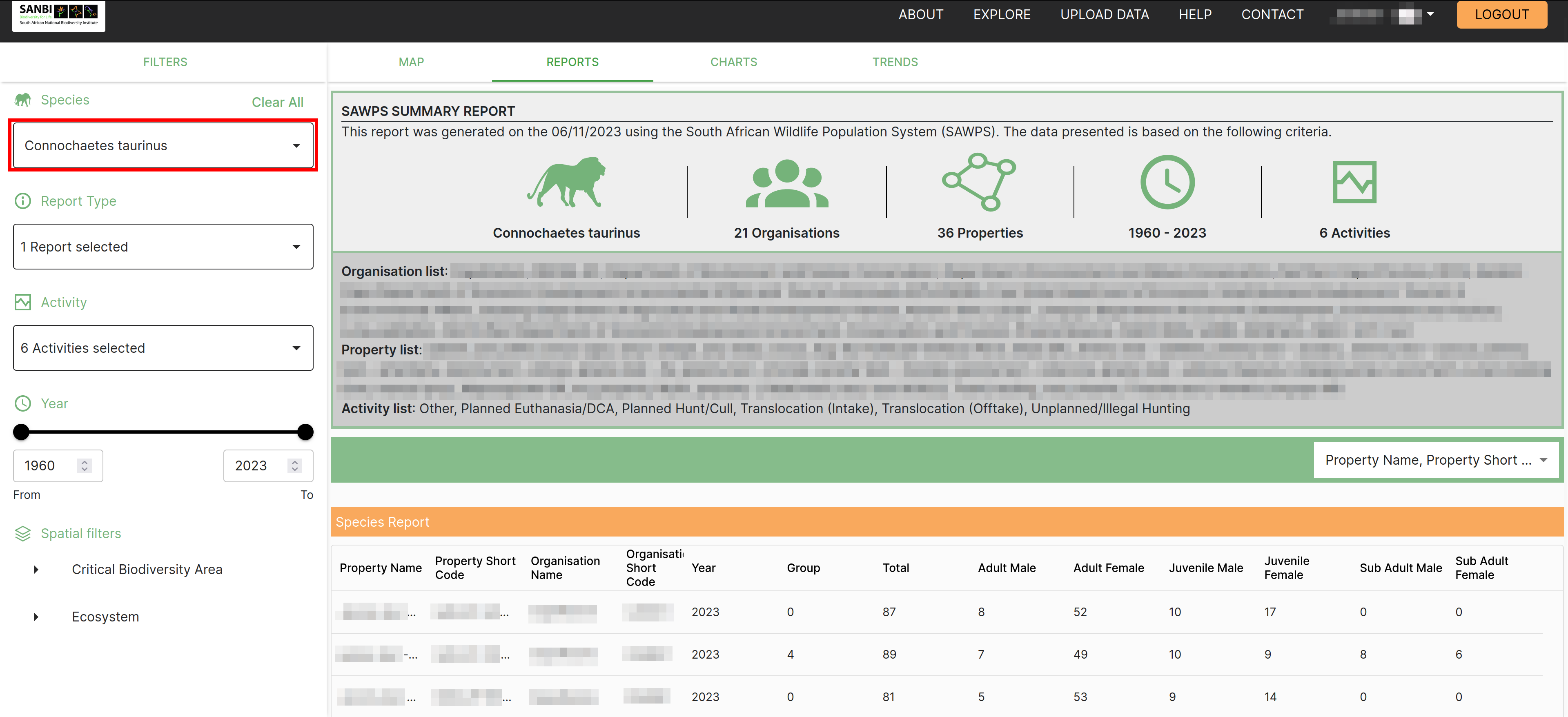1568x717 pixels.
Task: Click the Total value 87 cell
Action: pyautogui.click(x=889, y=612)
